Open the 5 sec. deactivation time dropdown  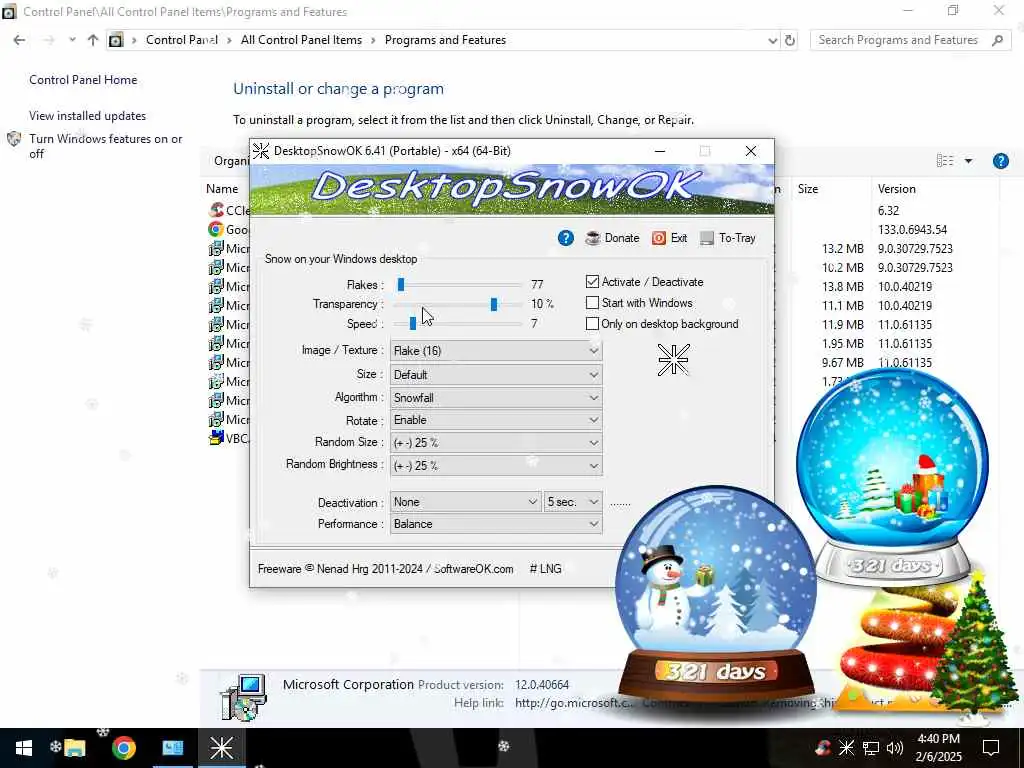tap(573, 502)
